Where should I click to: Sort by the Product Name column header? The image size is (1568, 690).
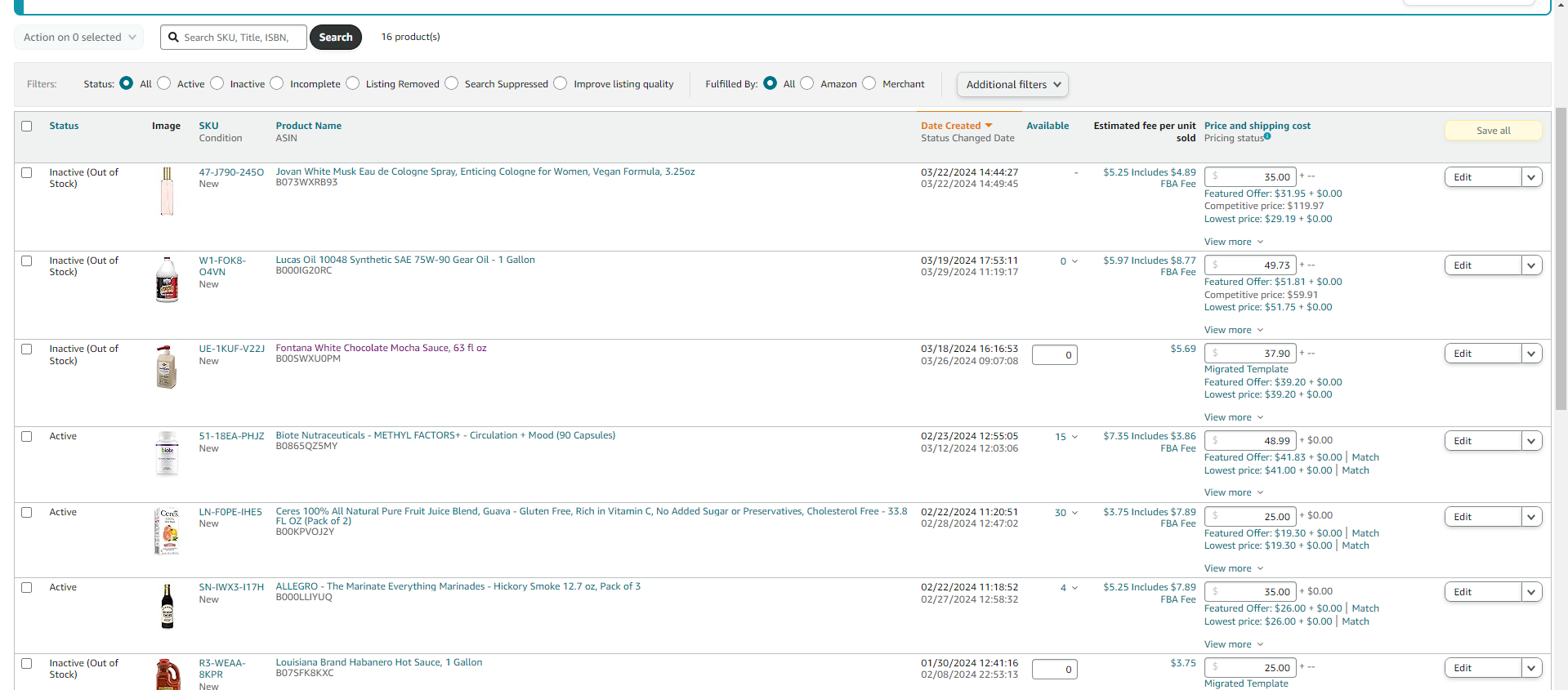[x=309, y=126]
